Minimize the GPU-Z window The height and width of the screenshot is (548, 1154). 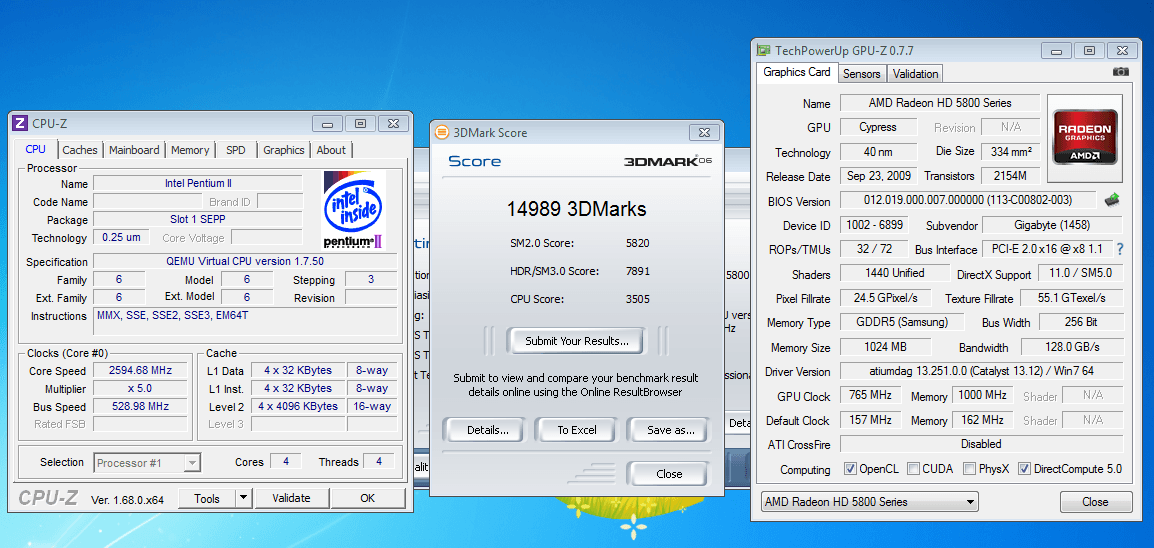(1055, 51)
